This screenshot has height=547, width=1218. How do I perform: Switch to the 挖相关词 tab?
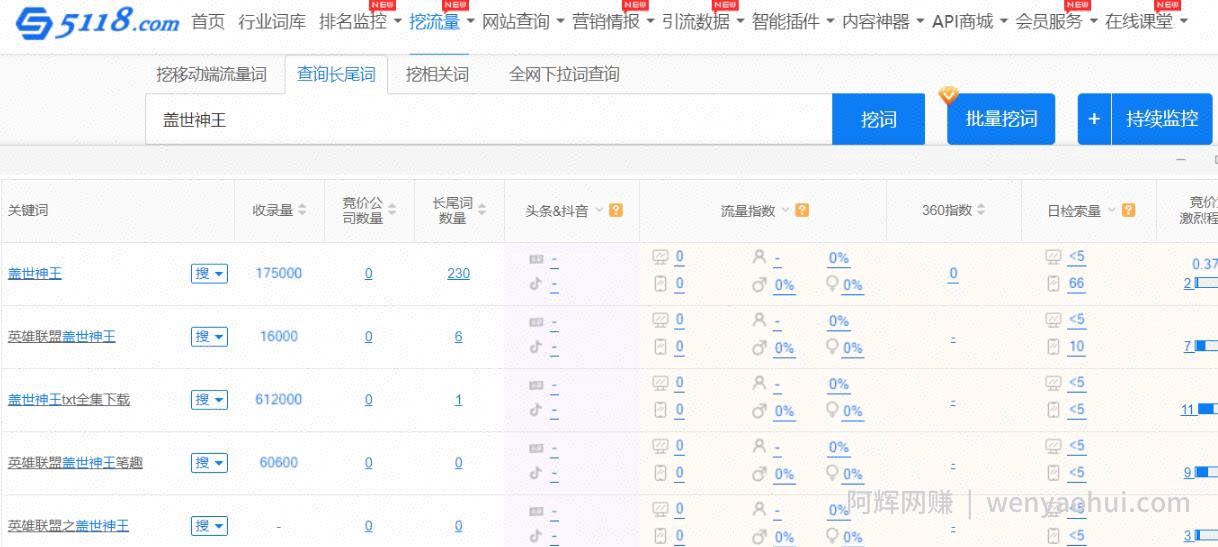click(437, 74)
